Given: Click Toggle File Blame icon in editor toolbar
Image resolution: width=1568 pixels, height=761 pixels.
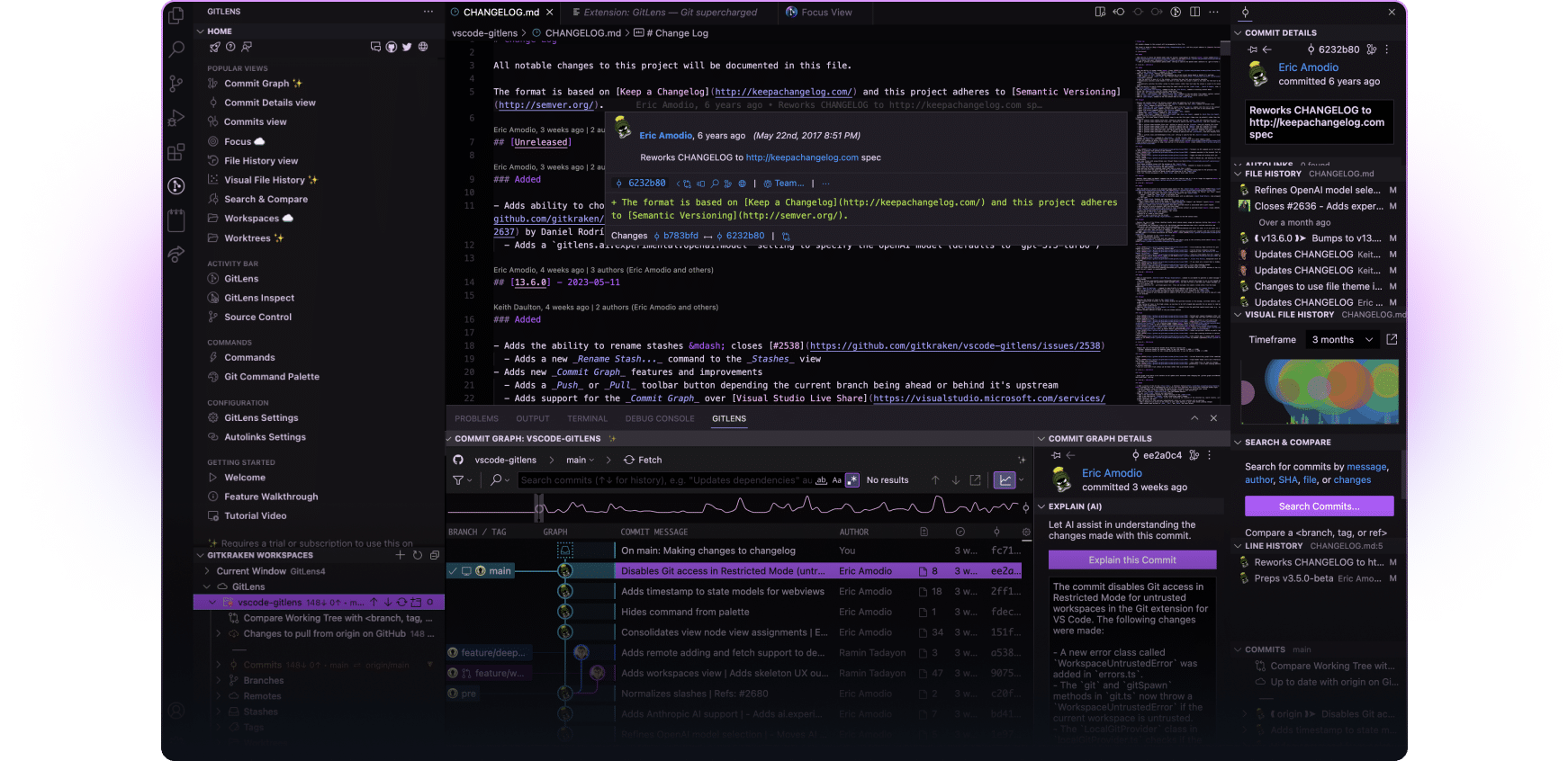Looking at the screenshot, I should 1176,12.
